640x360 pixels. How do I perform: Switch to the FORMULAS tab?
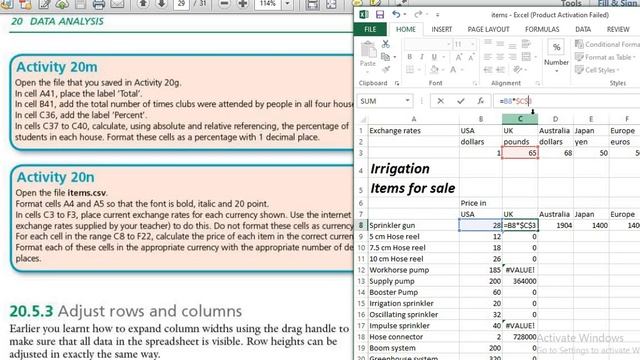point(542,29)
